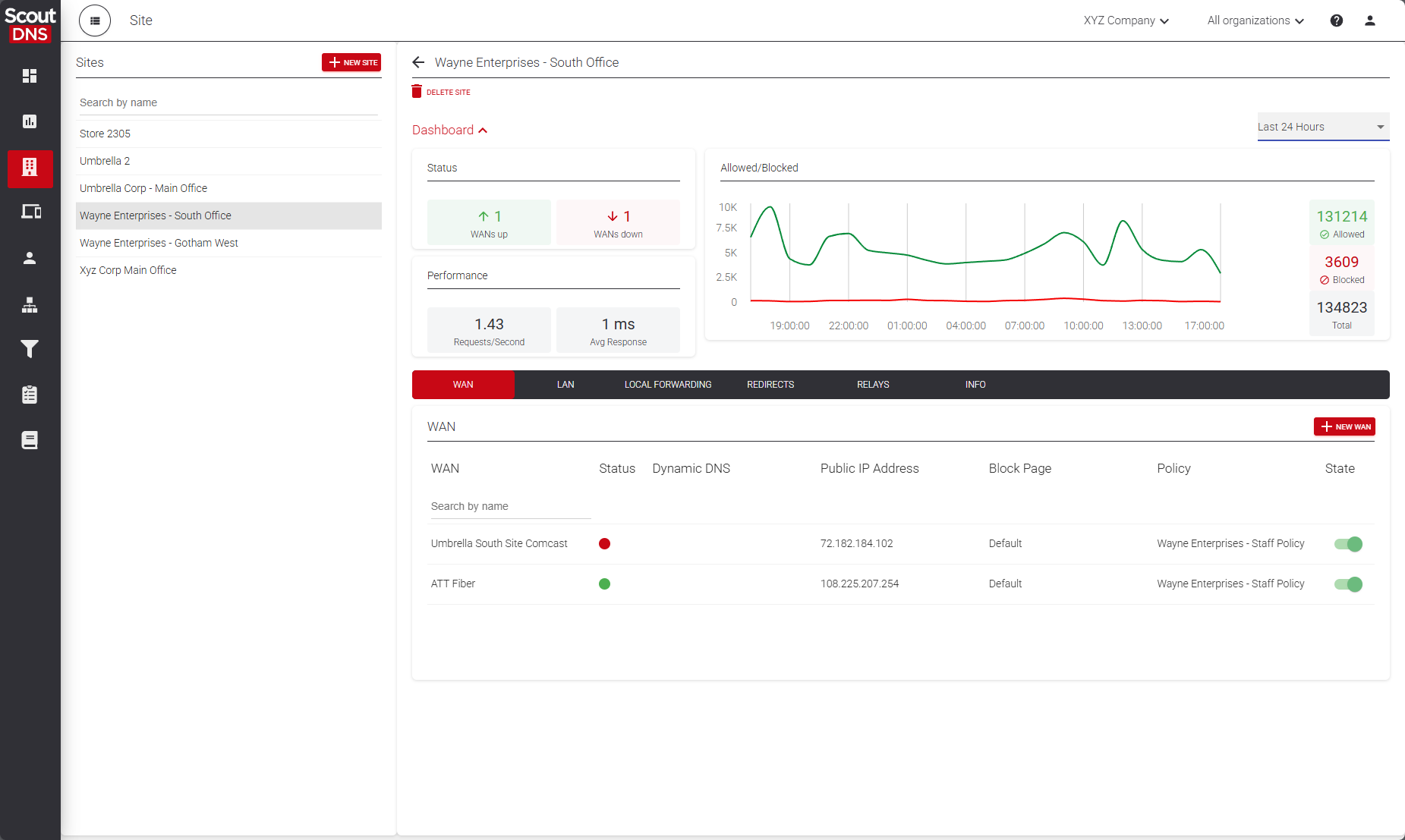
Task: Click the Allowed checkmark icon
Action: click(x=1325, y=234)
